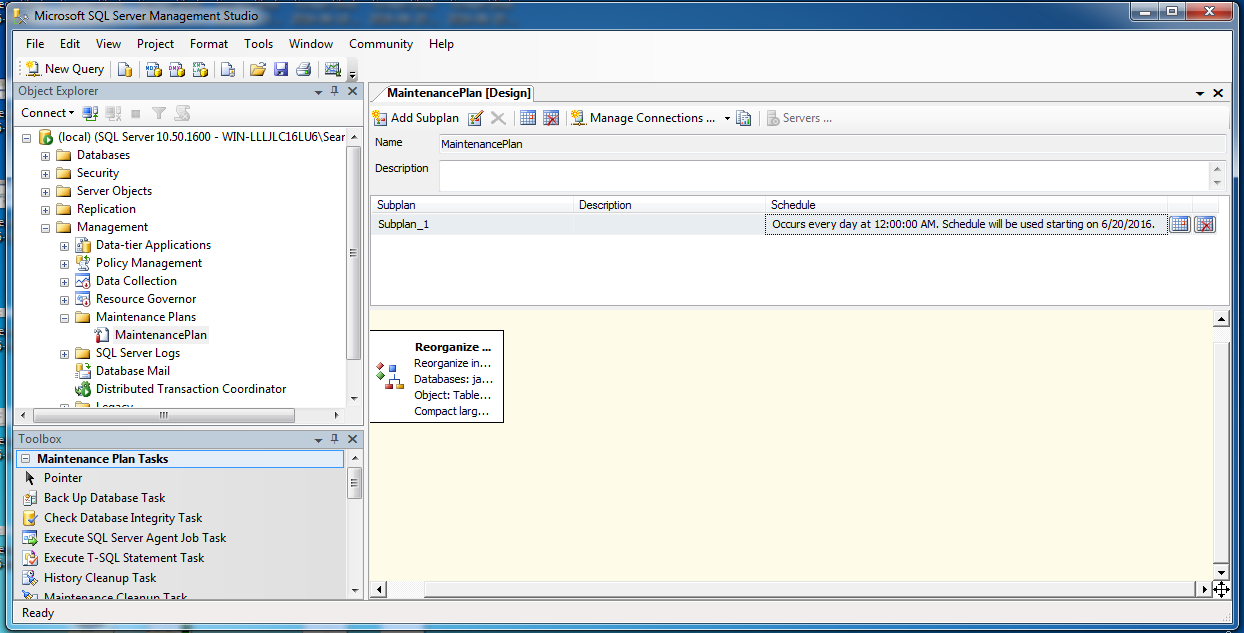Click the Subplan Schedule calendar toolbar icon
The width and height of the screenshot is (1244, 633).
(528, 118)
